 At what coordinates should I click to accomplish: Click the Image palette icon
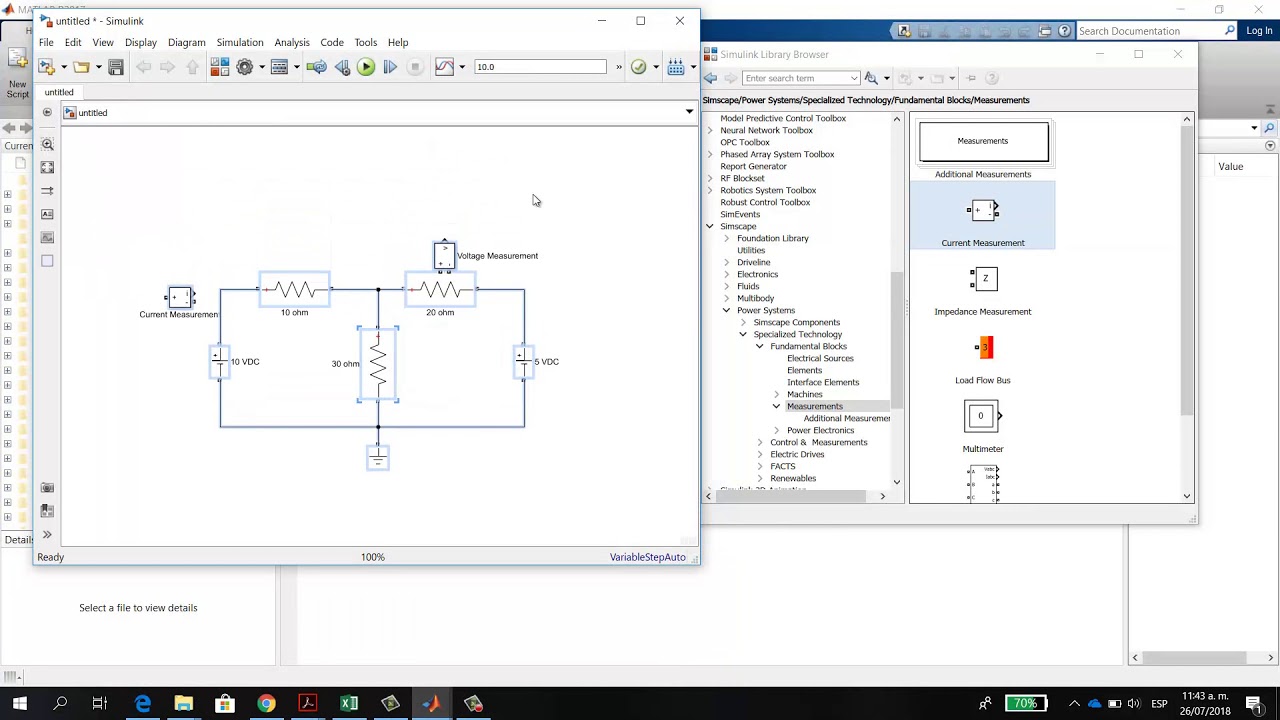(47, 237)
